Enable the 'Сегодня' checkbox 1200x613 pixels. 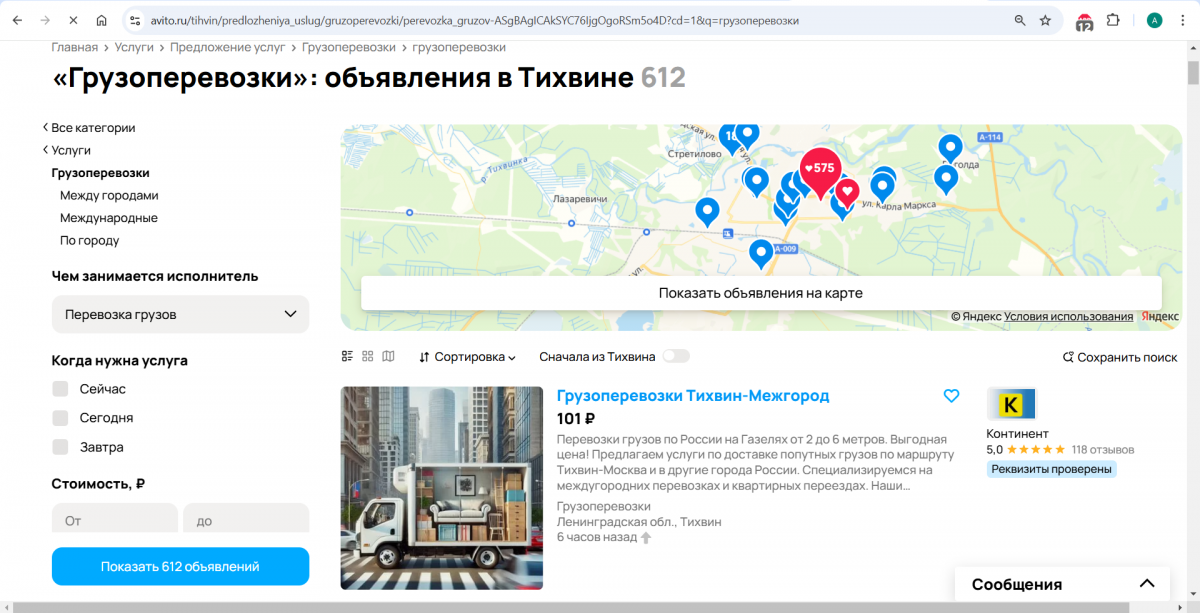click(61, 418)
